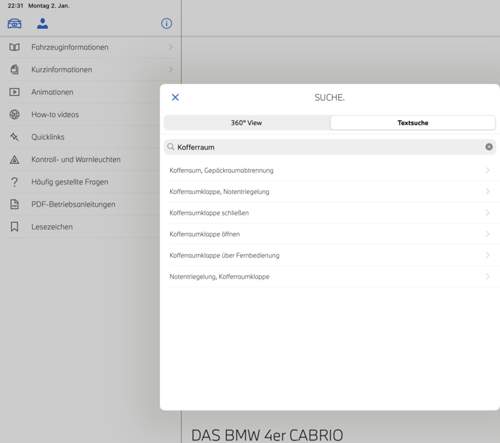Expand Kurzinformationen chevron
The image size is (500, 443).
(171, 69)
